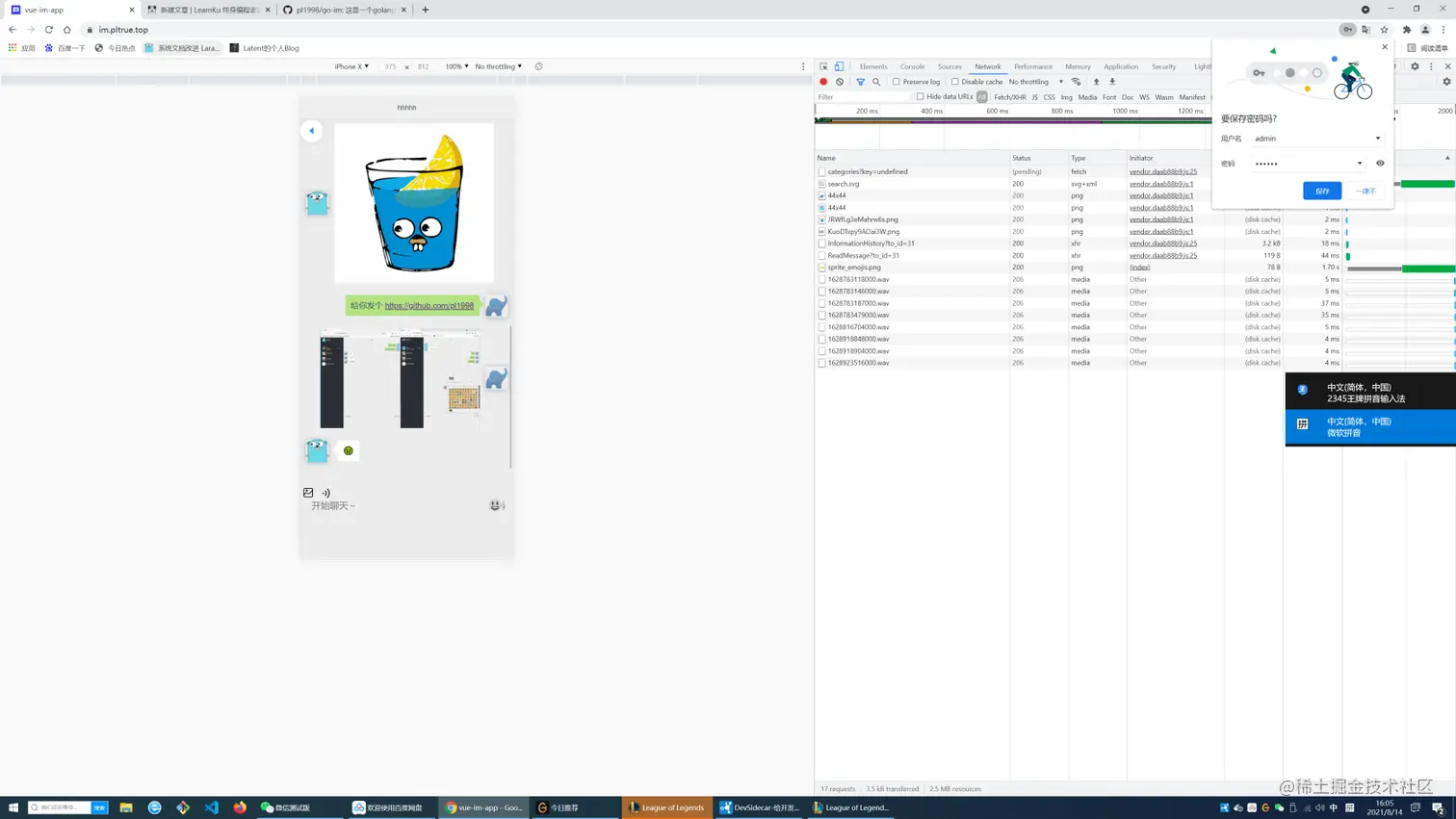Open Network panel No throttling dropdown
The image size is (1456, 819).
coord(1035,82)
